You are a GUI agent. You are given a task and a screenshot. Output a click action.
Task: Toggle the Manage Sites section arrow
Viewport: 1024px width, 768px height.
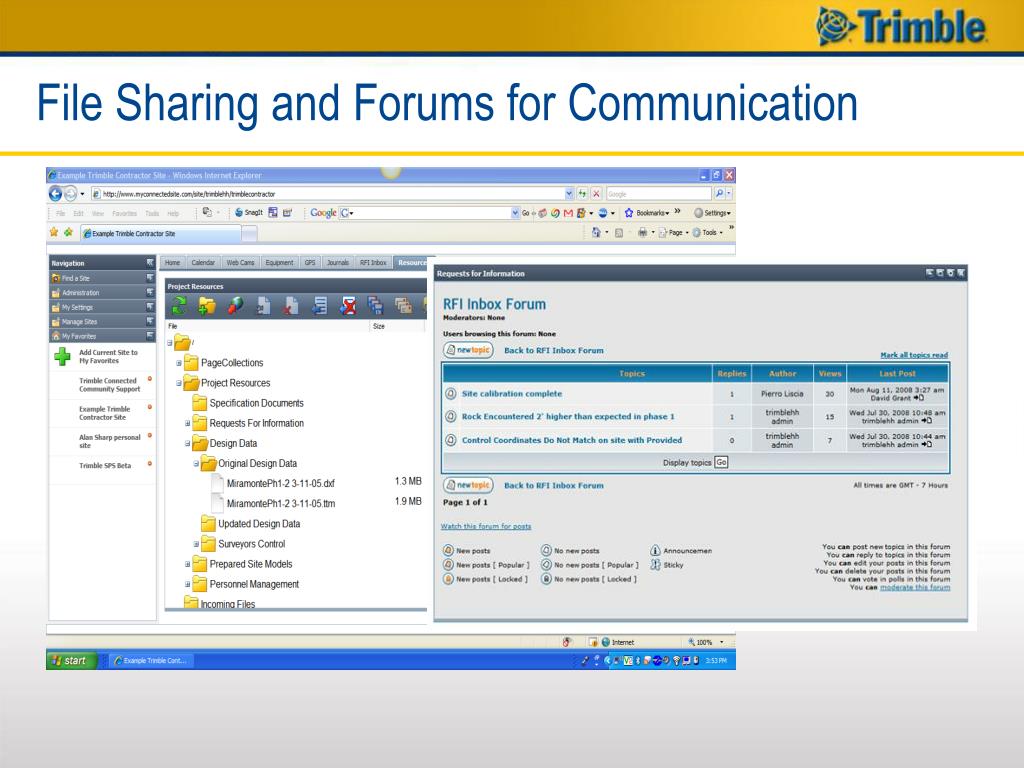150,321
